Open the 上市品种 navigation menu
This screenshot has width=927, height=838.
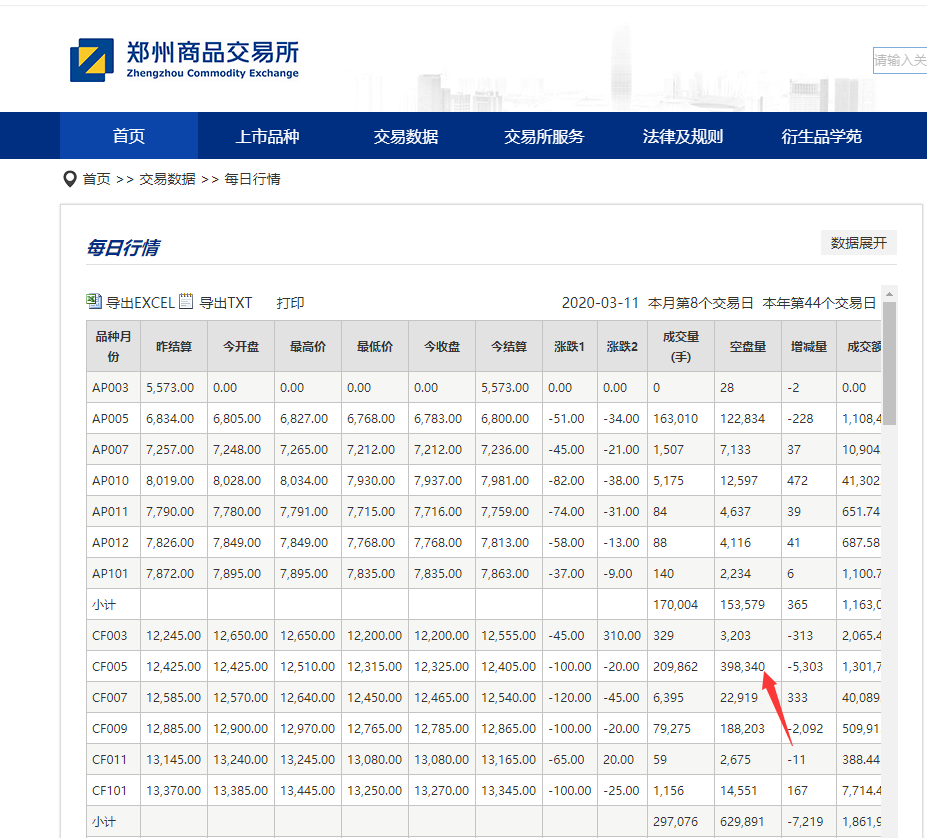267,135
